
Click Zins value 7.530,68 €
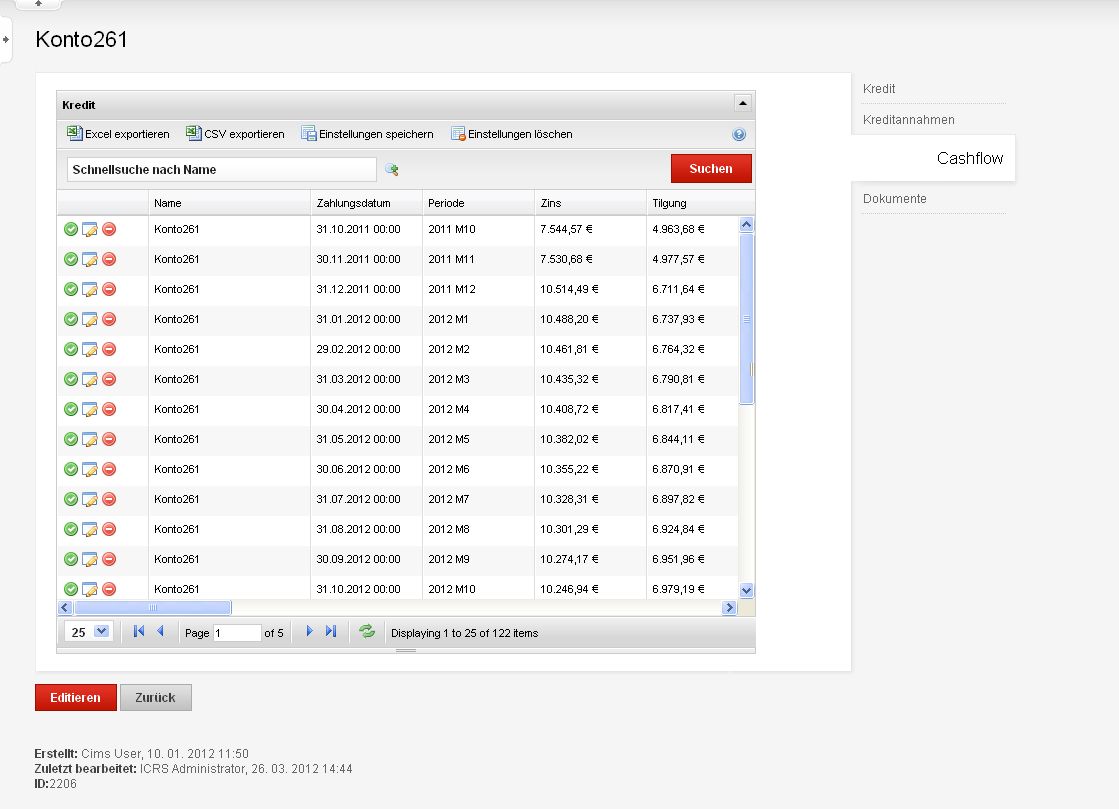click(x=566, y=259)
